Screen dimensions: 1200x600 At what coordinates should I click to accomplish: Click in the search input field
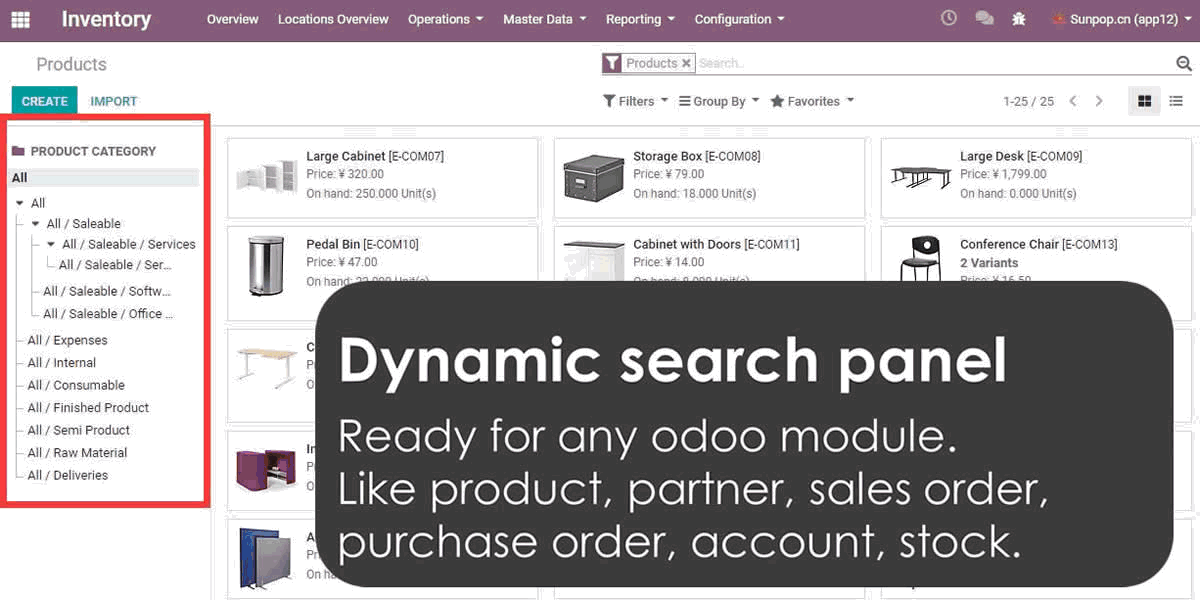tap(930, 63)
